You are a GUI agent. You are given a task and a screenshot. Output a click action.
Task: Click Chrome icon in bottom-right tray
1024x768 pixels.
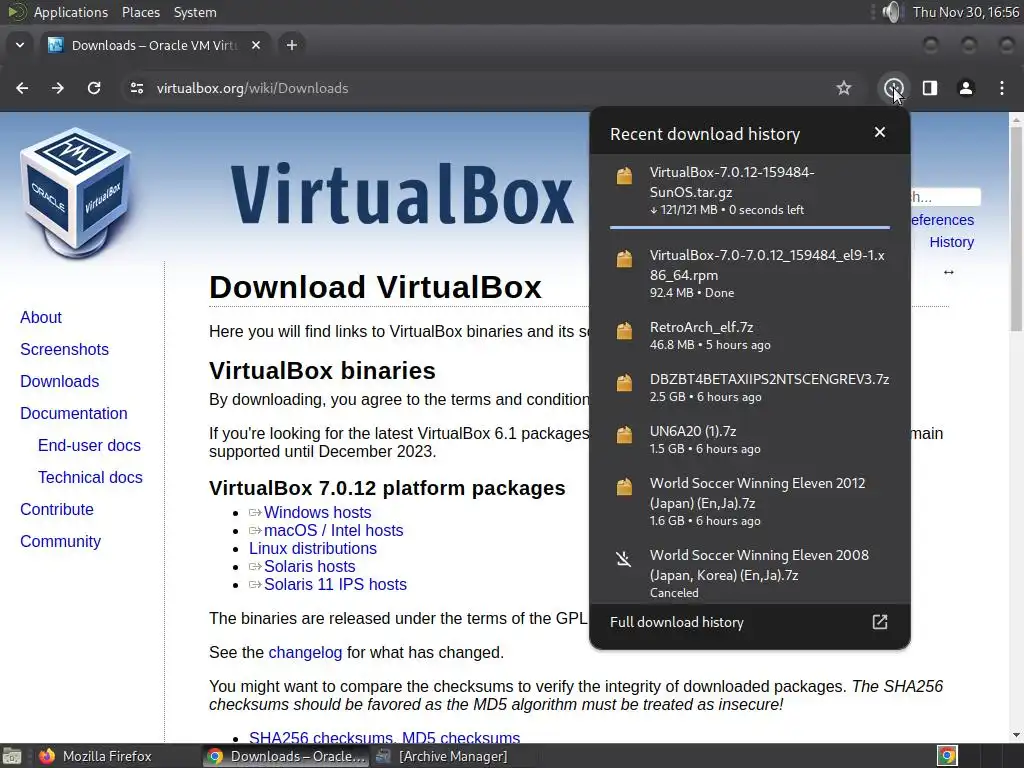pos(947,756)
